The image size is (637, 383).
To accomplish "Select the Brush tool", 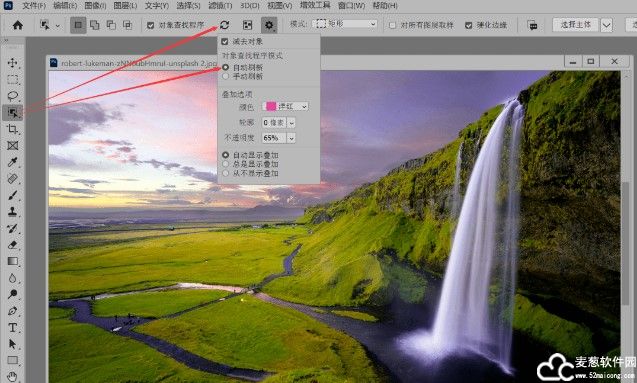I will [13, 195].
